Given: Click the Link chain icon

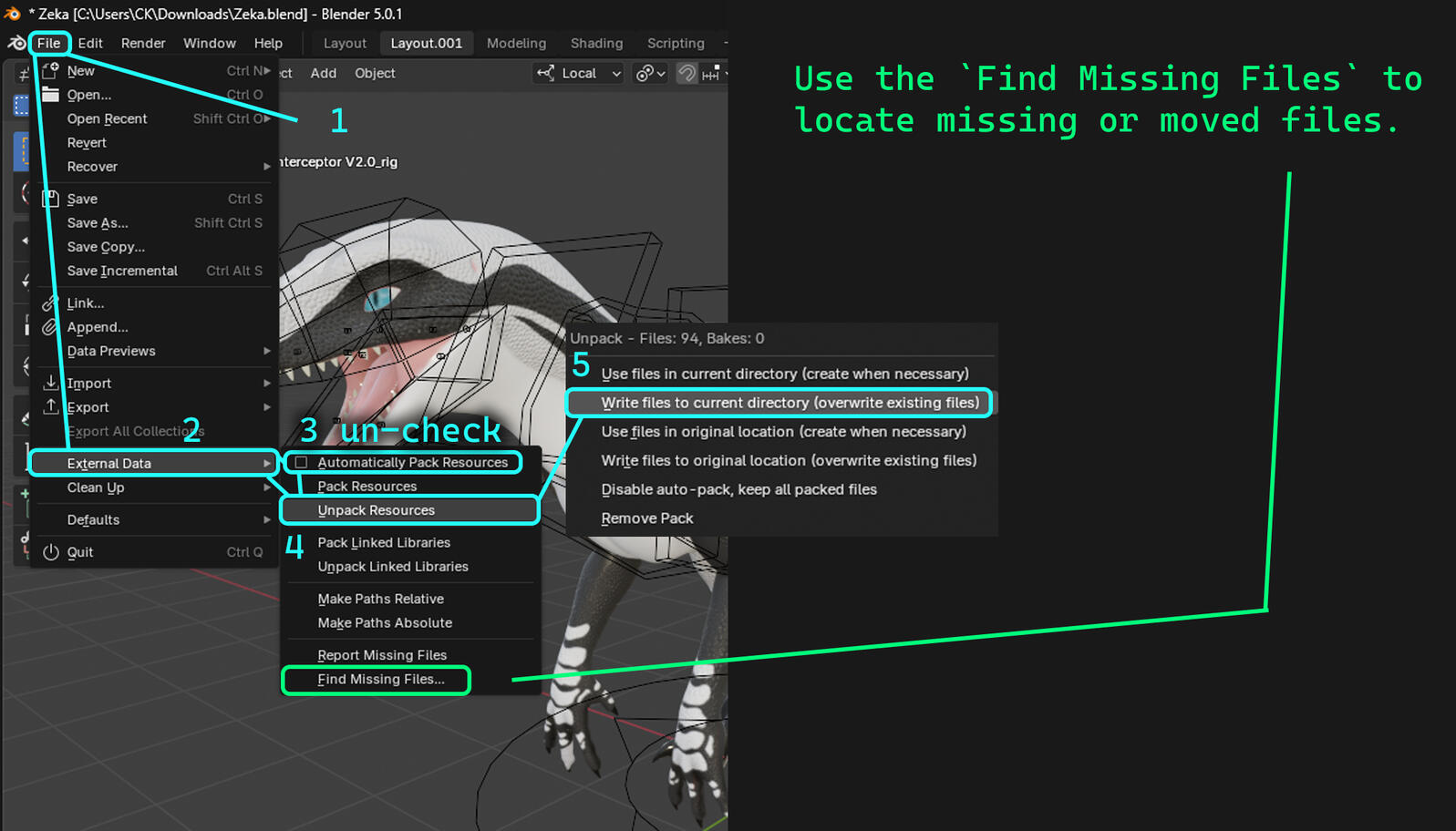Looking at the screenshot, I should 51,303.
